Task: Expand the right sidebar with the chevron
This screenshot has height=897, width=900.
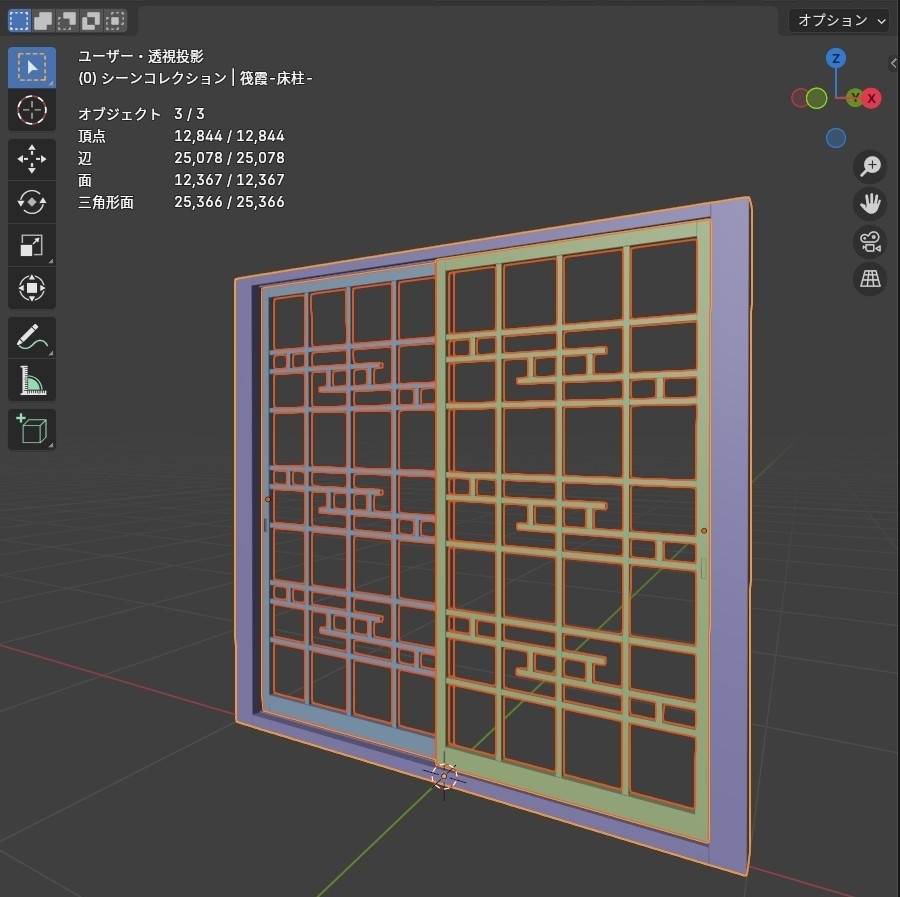Action: (x=893, y=63)
